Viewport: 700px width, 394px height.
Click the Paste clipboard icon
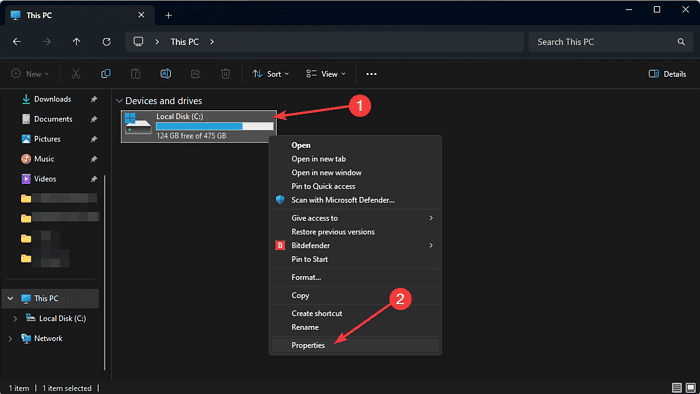tap(136, 74)
